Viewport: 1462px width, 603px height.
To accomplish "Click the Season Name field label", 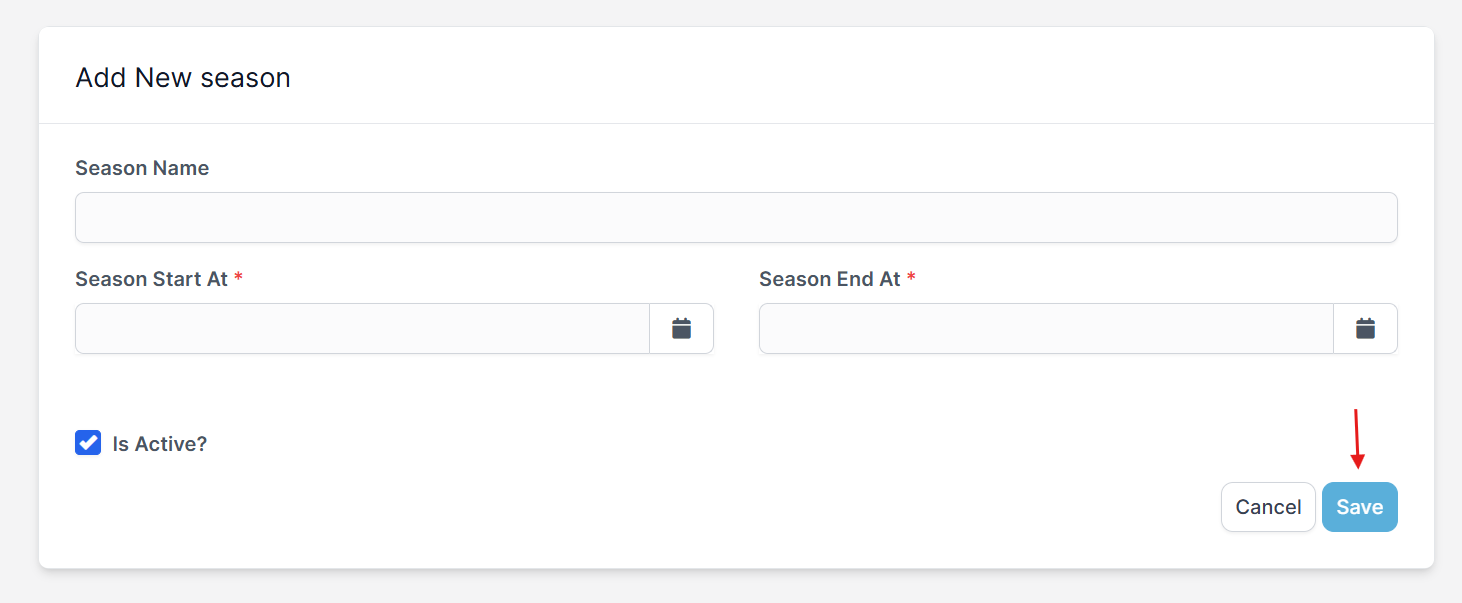I will click(142, 168).
